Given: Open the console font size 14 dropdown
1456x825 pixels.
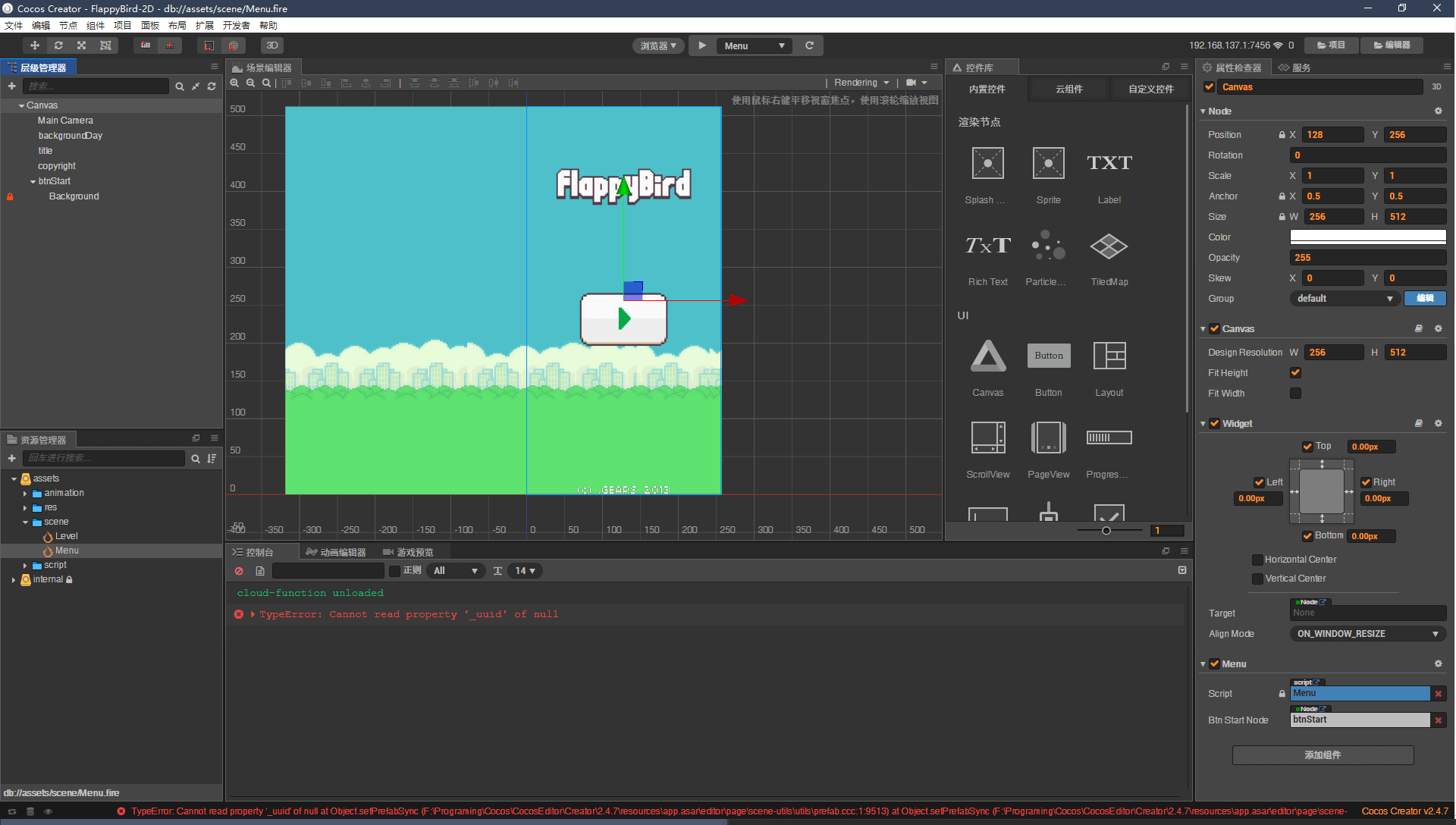Looking at the screenshot, I should click(x=525, y=571).
